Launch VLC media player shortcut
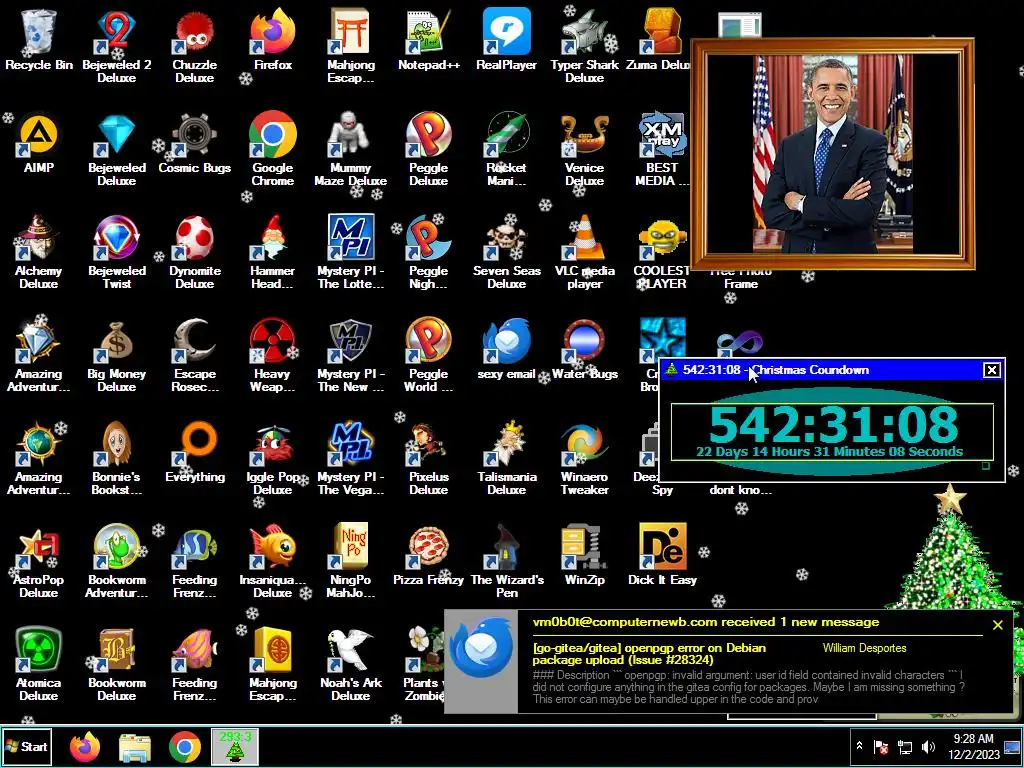 (x=584, y=252)
